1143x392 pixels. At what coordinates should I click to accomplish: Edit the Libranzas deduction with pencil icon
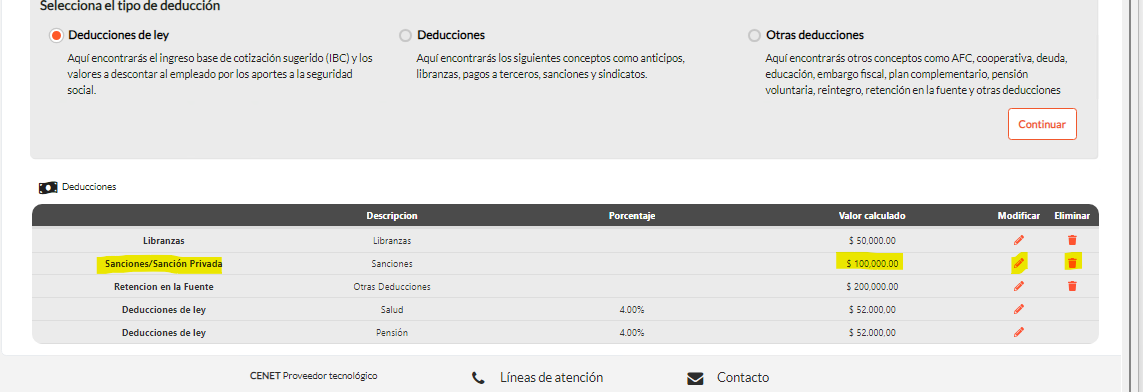1018,240
